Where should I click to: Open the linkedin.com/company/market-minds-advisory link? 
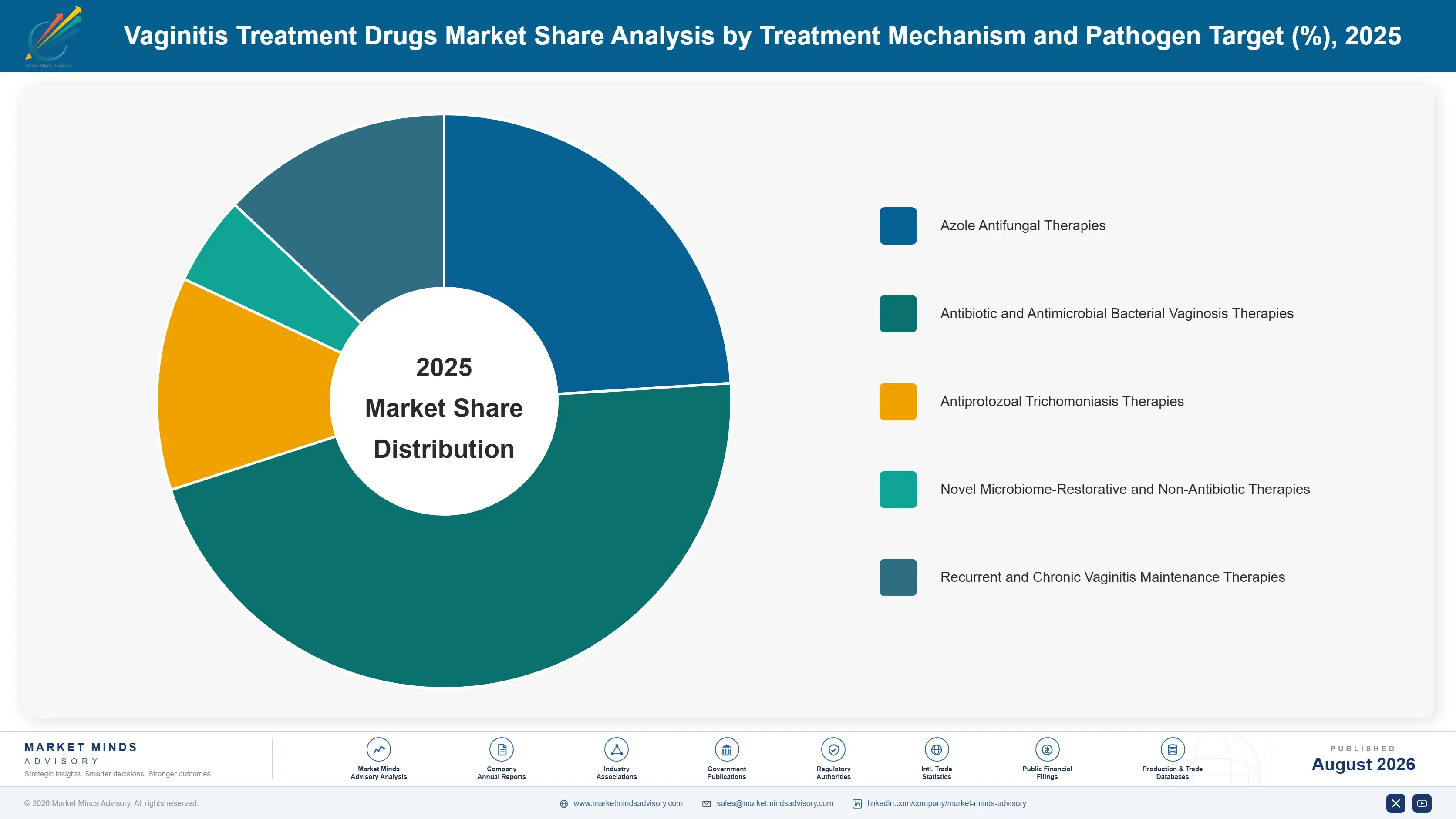pyautogui.click(x=946, y=803)
